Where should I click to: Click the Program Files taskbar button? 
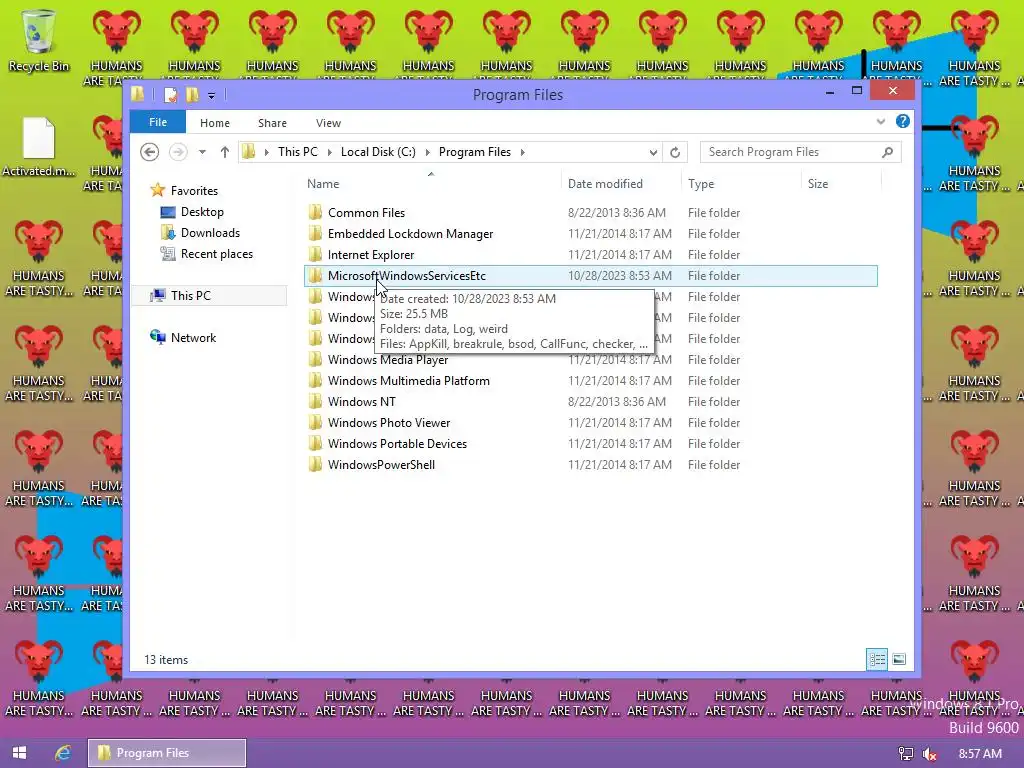[x=167, y=753]
